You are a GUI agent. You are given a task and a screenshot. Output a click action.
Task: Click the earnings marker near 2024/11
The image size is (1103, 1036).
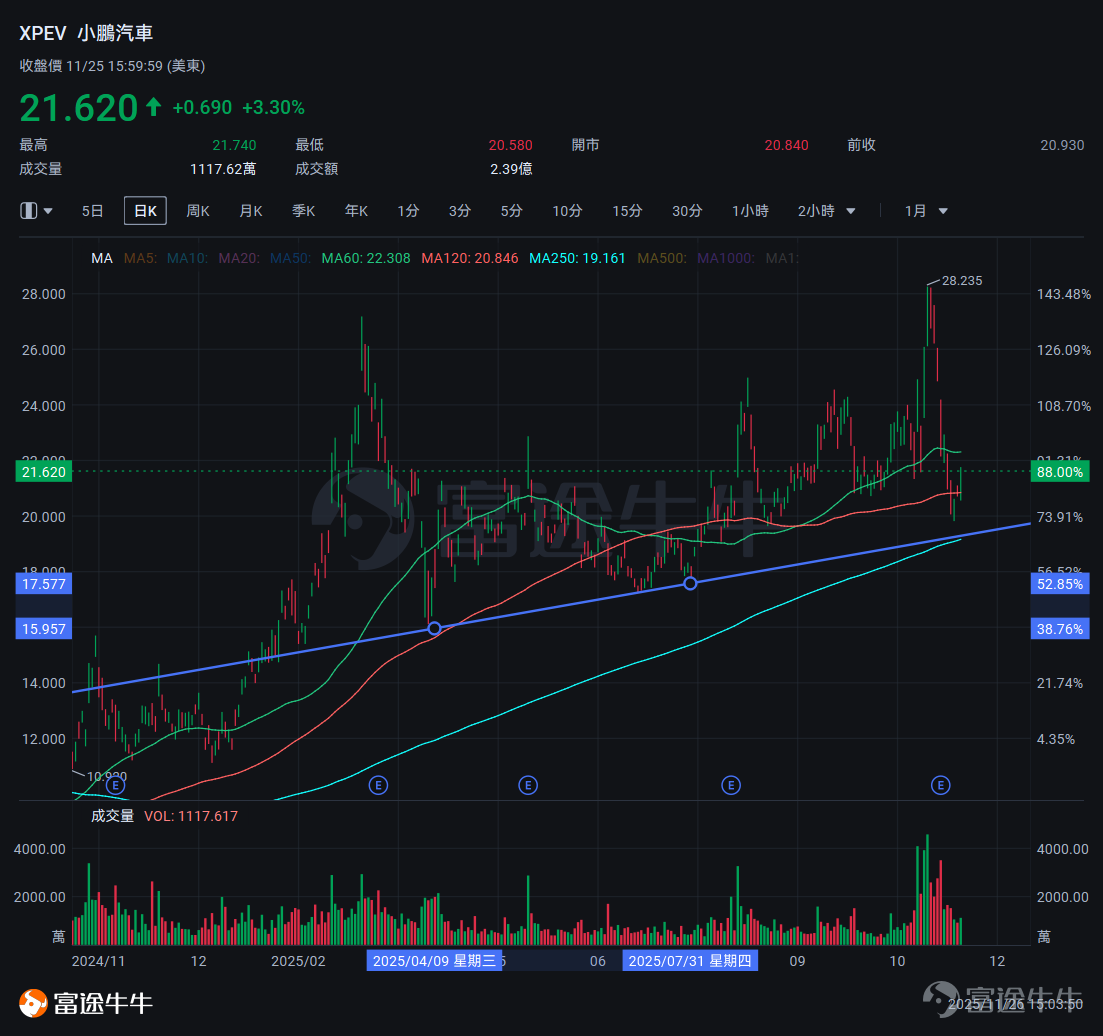(115, 785)
